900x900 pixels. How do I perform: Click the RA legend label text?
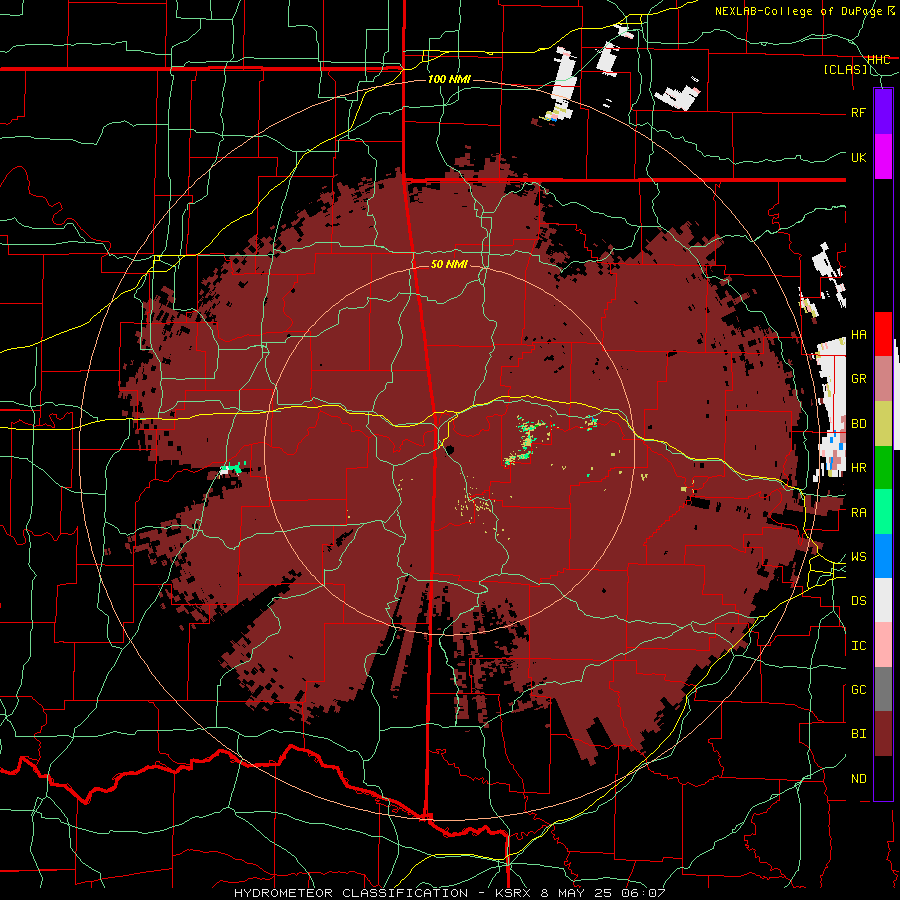pos(858,513)
